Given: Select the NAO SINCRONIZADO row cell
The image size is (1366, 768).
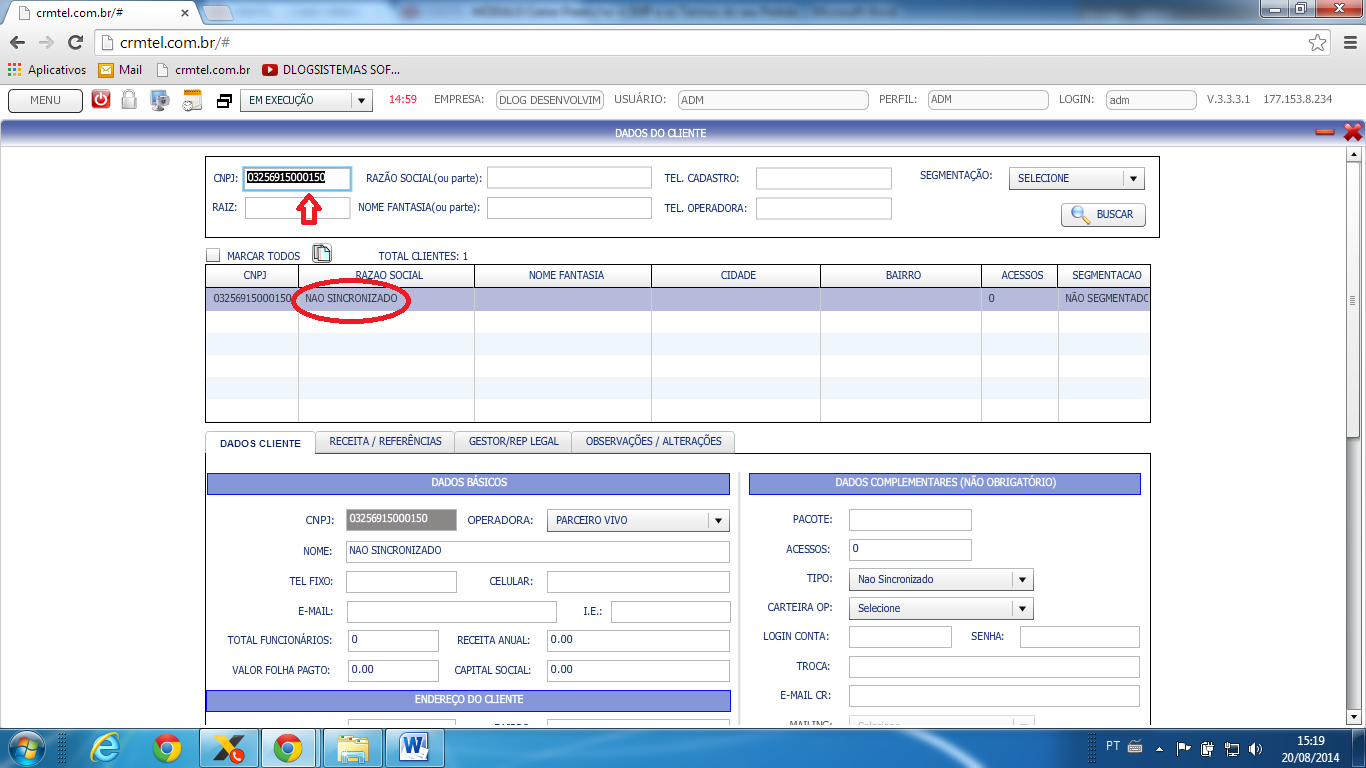Looking at the screenshot, I should [386, 299].
